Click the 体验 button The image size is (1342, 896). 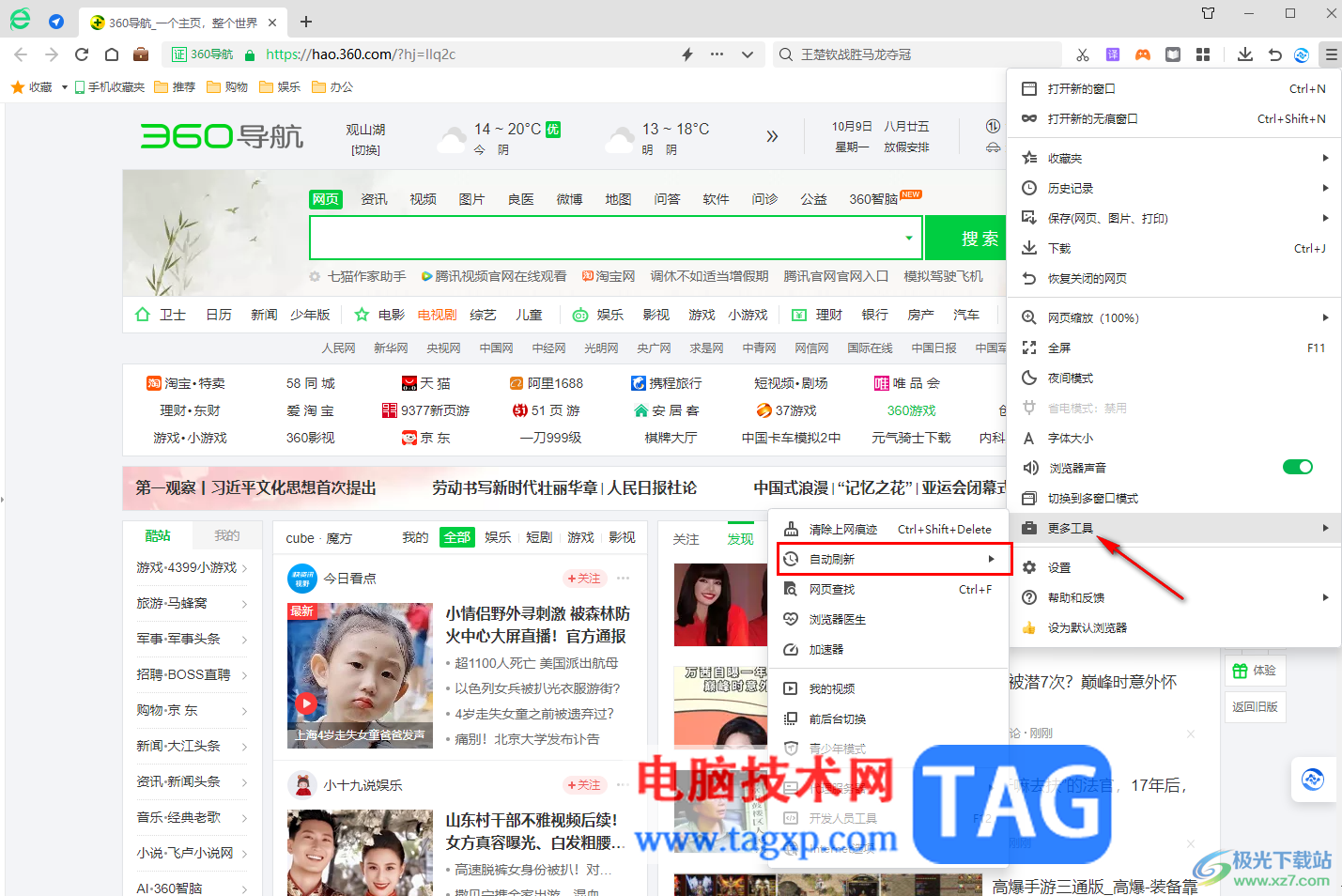click(x=1255, y=671)
